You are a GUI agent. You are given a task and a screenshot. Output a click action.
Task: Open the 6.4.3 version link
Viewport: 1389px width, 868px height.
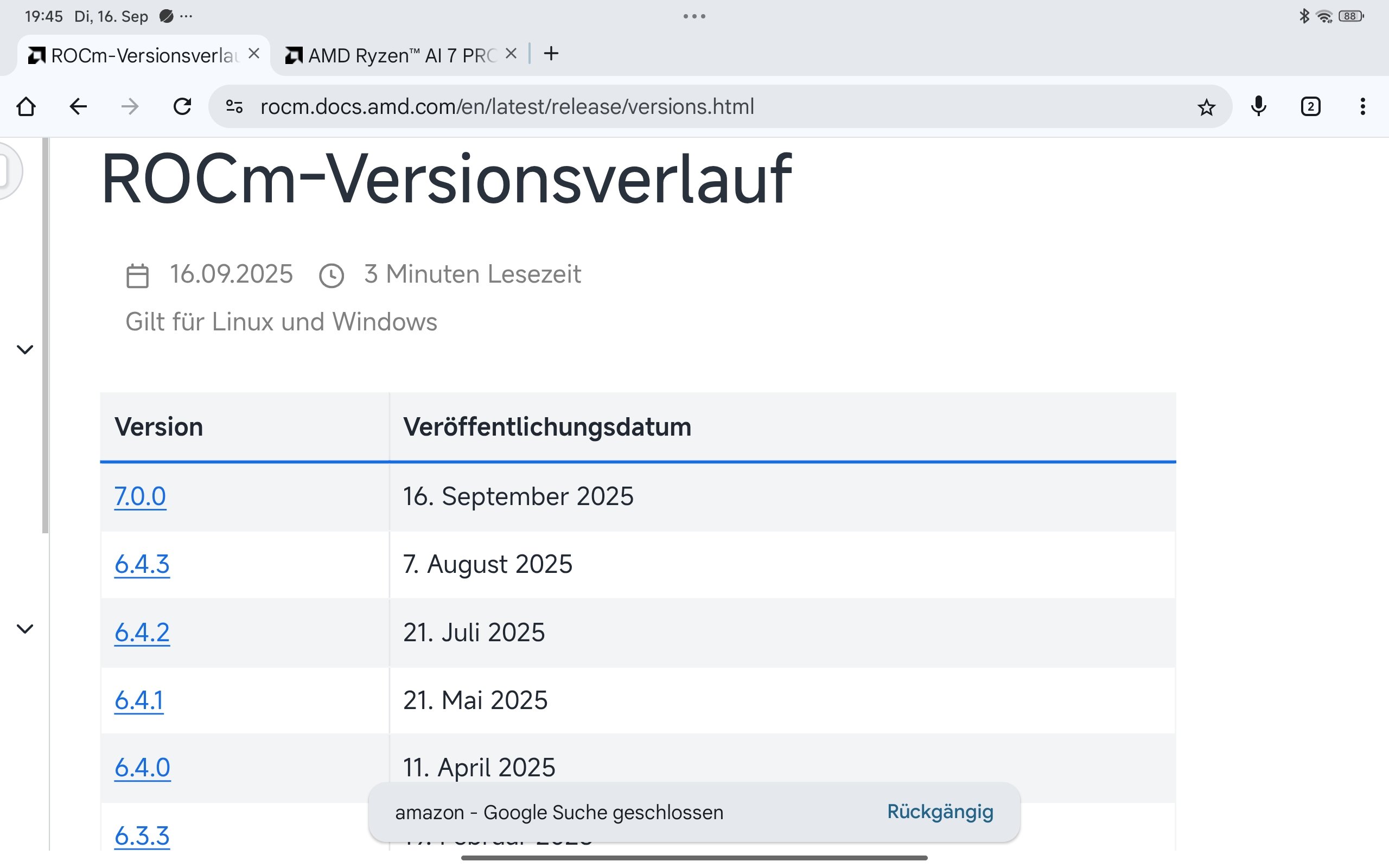[x=142, y=564]
